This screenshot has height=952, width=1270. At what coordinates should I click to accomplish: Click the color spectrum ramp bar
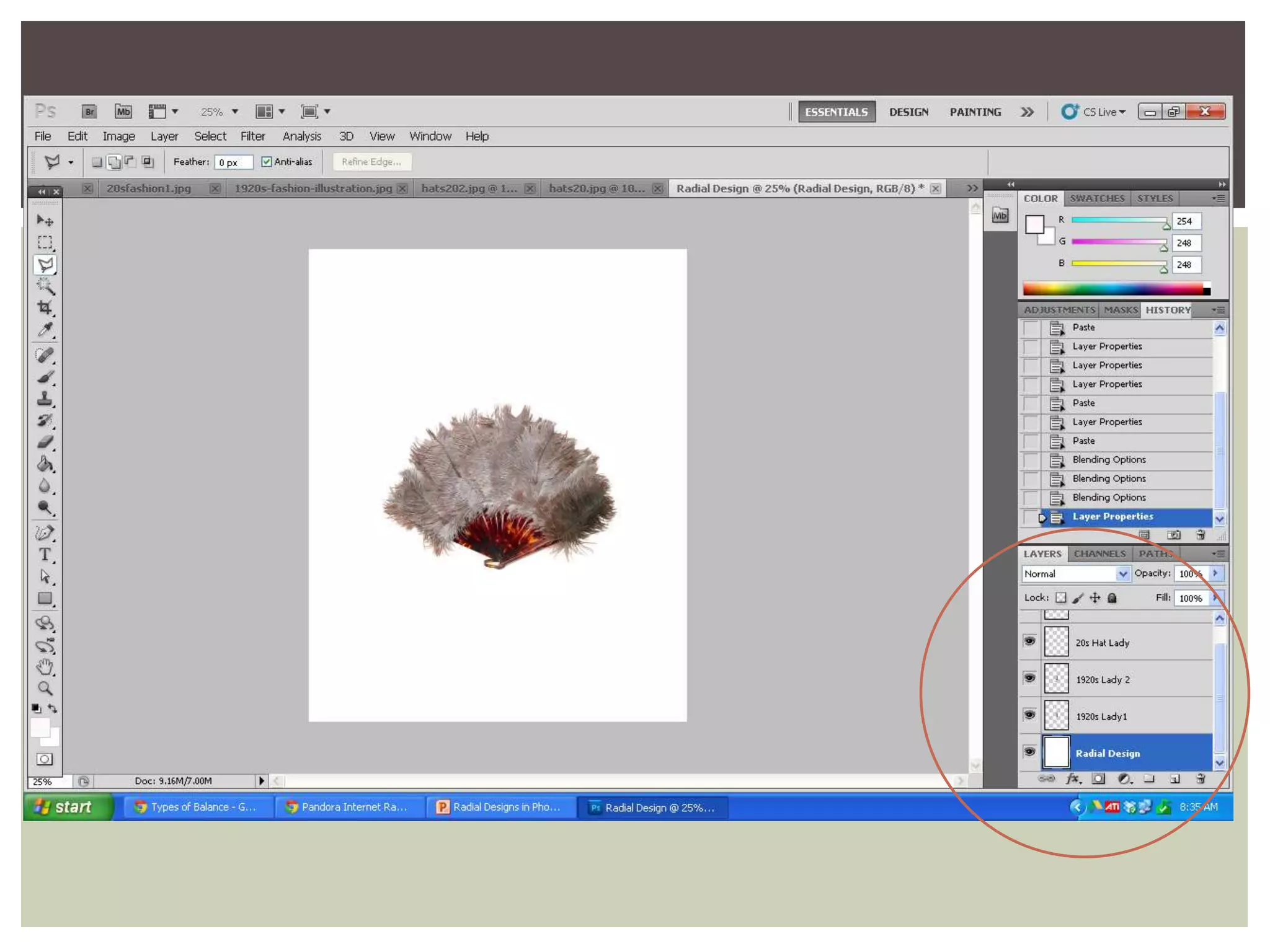pyautogui.click(x=1113, y=289)
